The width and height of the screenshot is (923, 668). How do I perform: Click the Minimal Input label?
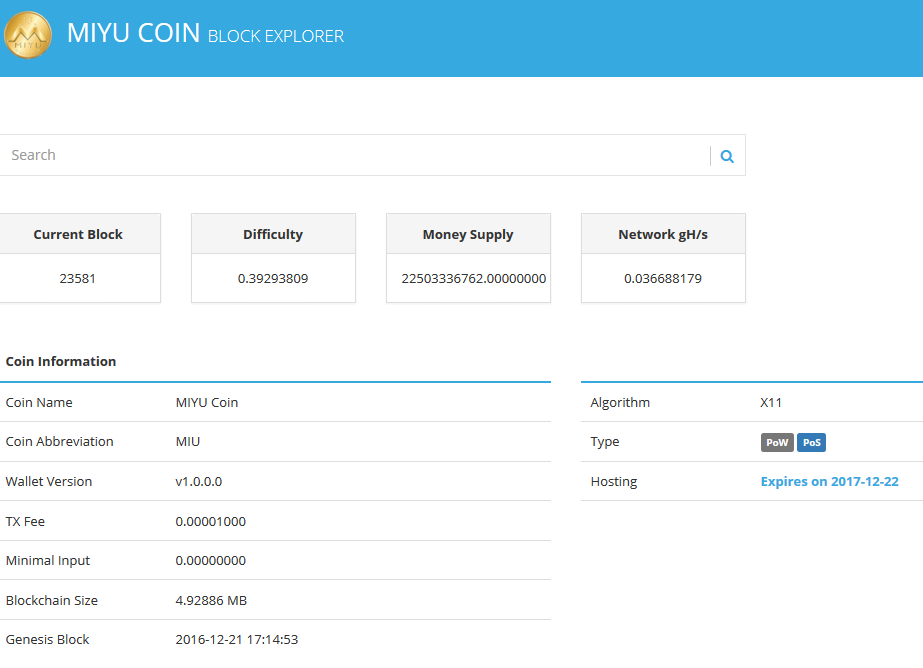[x=48, y=560]
